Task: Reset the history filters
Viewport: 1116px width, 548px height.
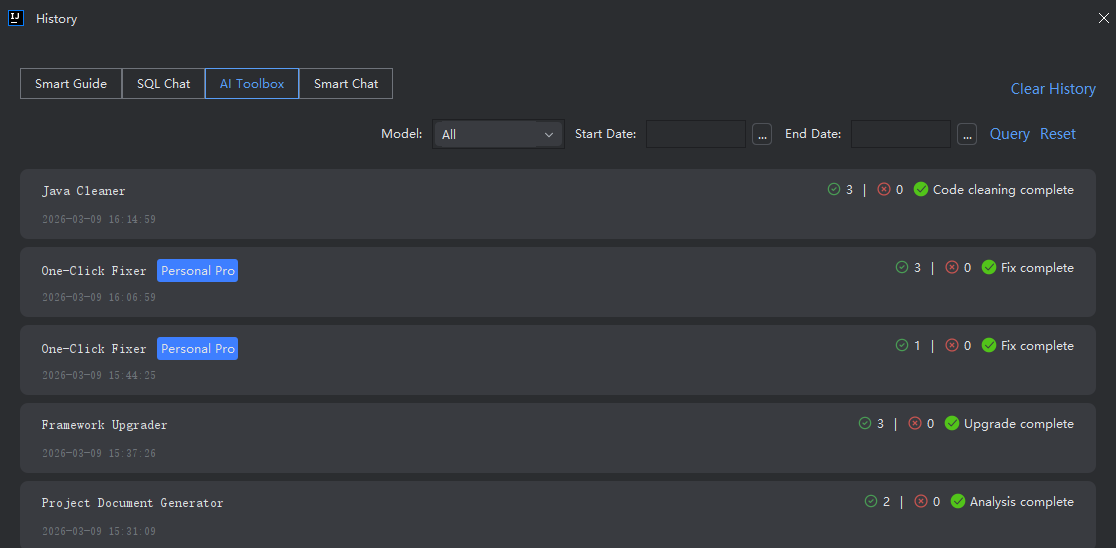Action: pos(1058,134)
